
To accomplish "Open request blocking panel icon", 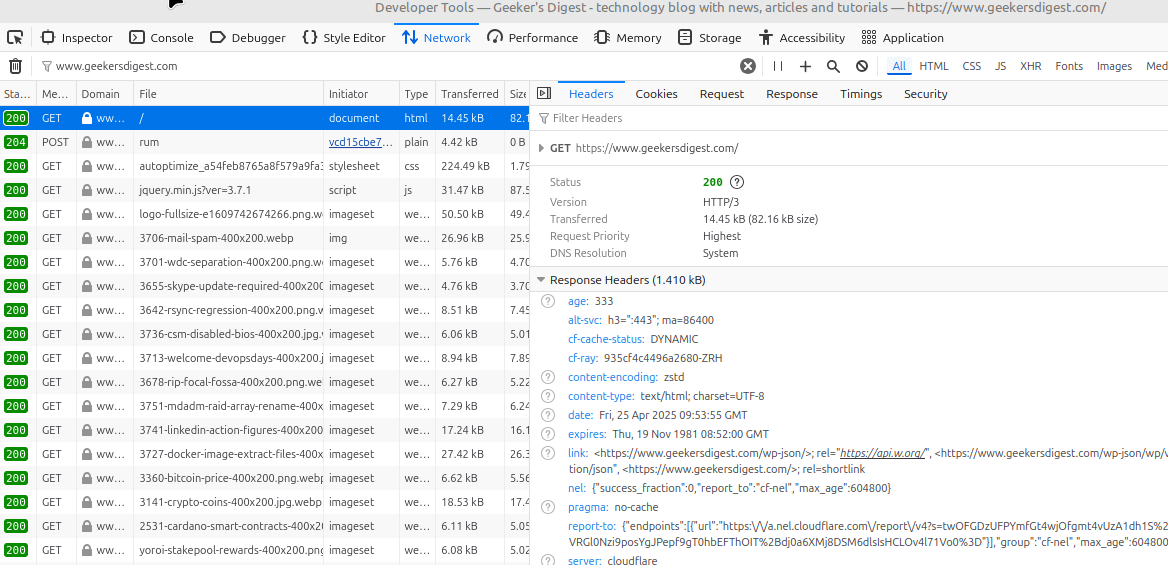I will pos(862,66).
